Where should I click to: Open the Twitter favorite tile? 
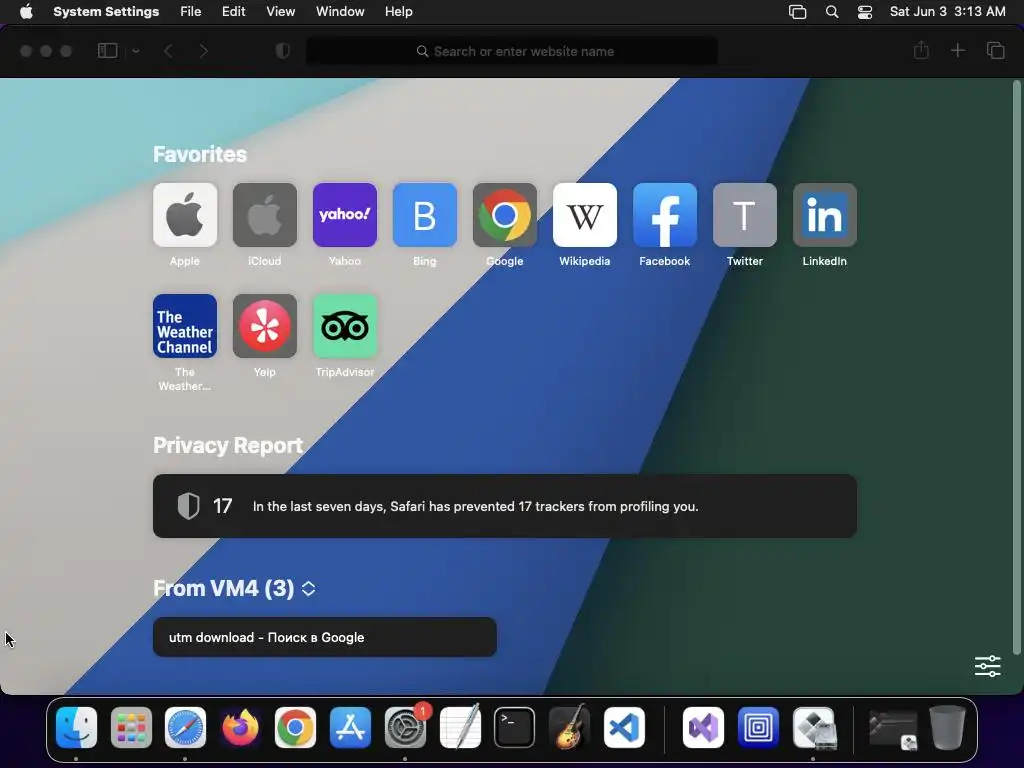[x=744, y=215]
